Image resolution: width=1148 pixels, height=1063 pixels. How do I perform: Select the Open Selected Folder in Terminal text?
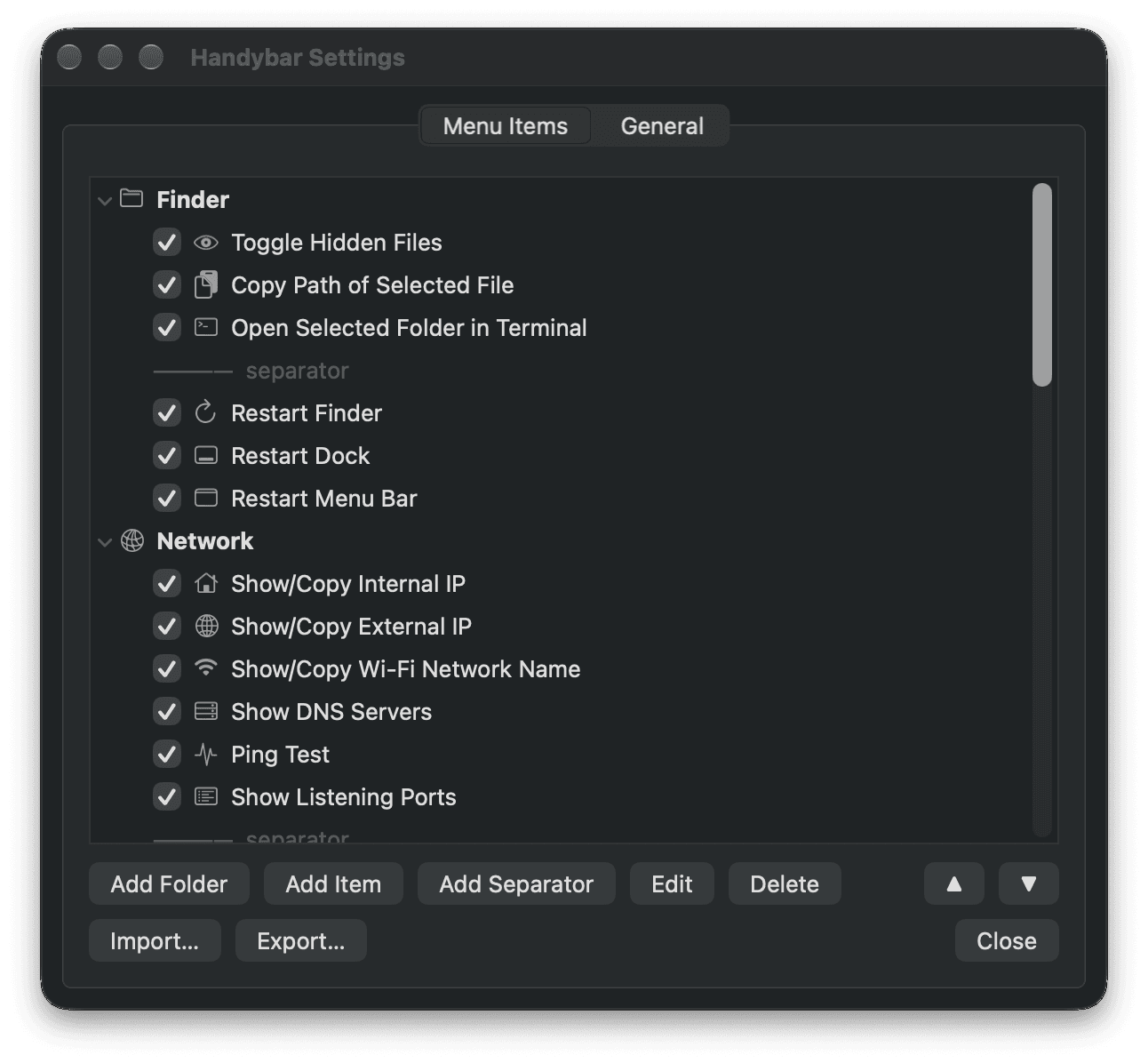tap(409, 327)
